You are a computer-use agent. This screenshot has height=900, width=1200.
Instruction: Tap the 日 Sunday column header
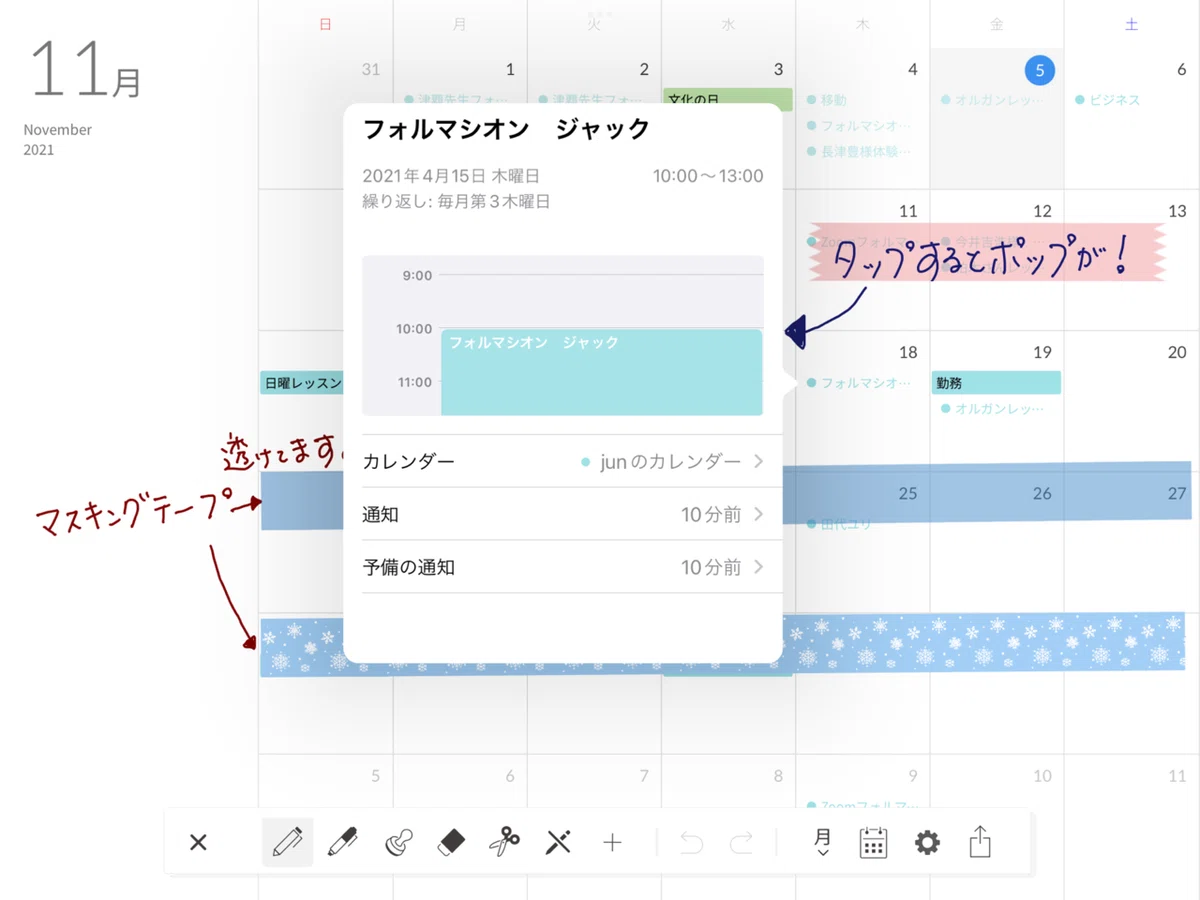[325, 25]
